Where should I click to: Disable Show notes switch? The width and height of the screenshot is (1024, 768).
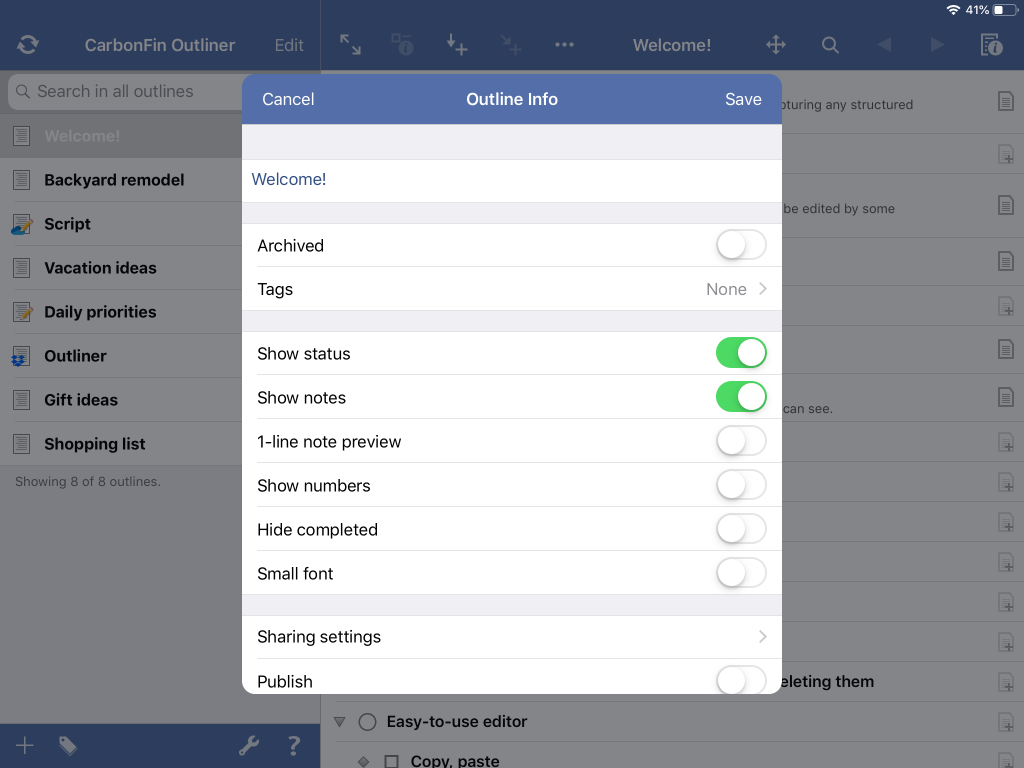[741, 397]
